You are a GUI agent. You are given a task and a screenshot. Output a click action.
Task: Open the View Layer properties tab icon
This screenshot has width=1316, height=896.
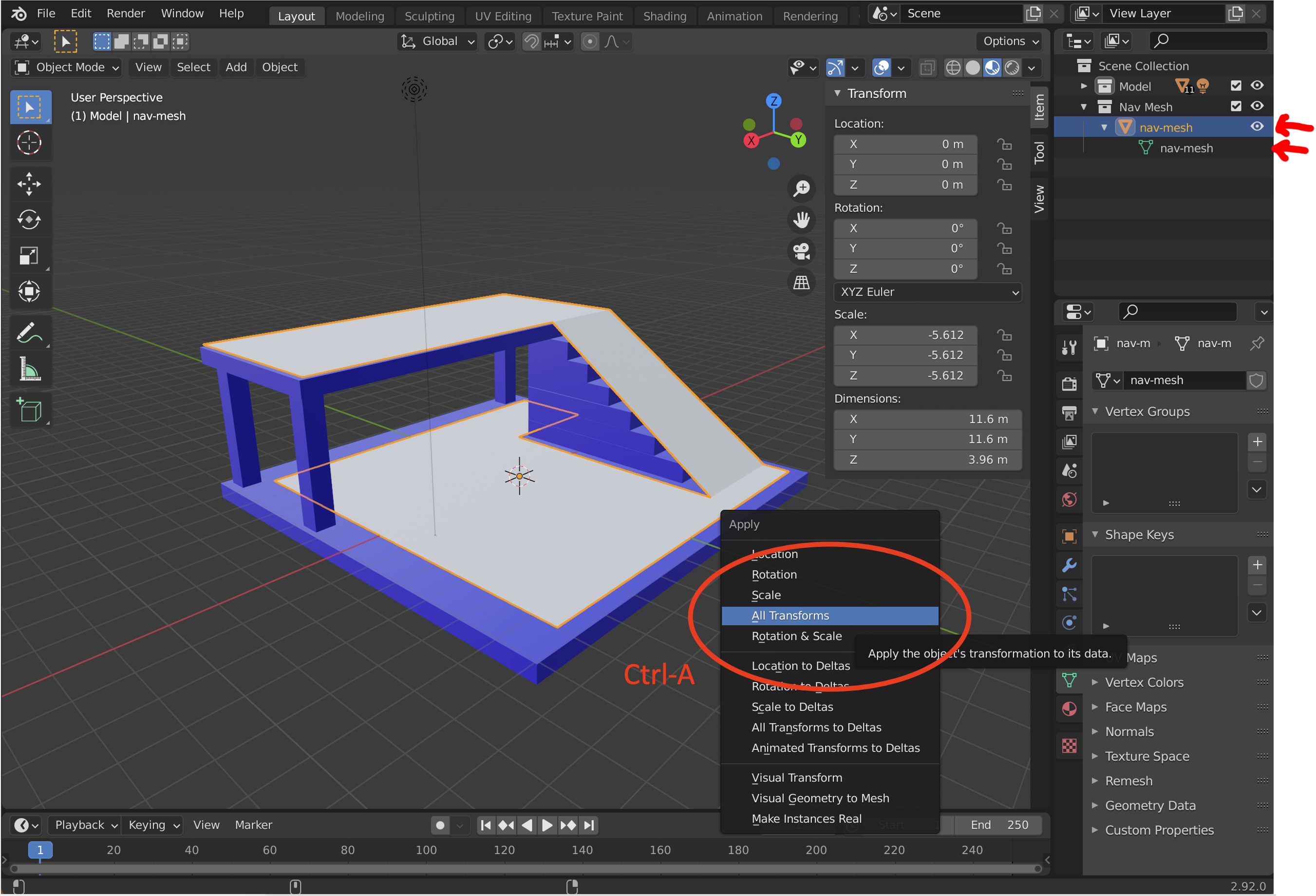(1069, 442)
